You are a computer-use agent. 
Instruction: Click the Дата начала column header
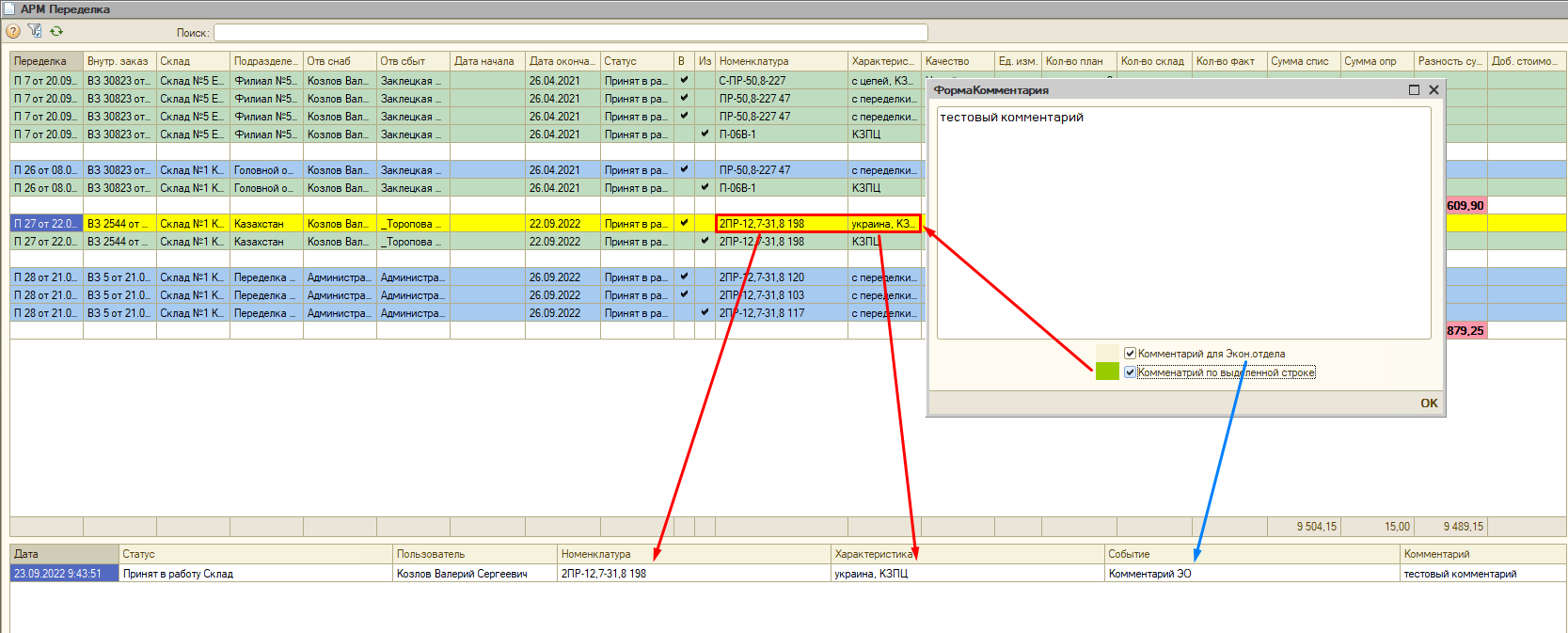[x=487, y=61]
